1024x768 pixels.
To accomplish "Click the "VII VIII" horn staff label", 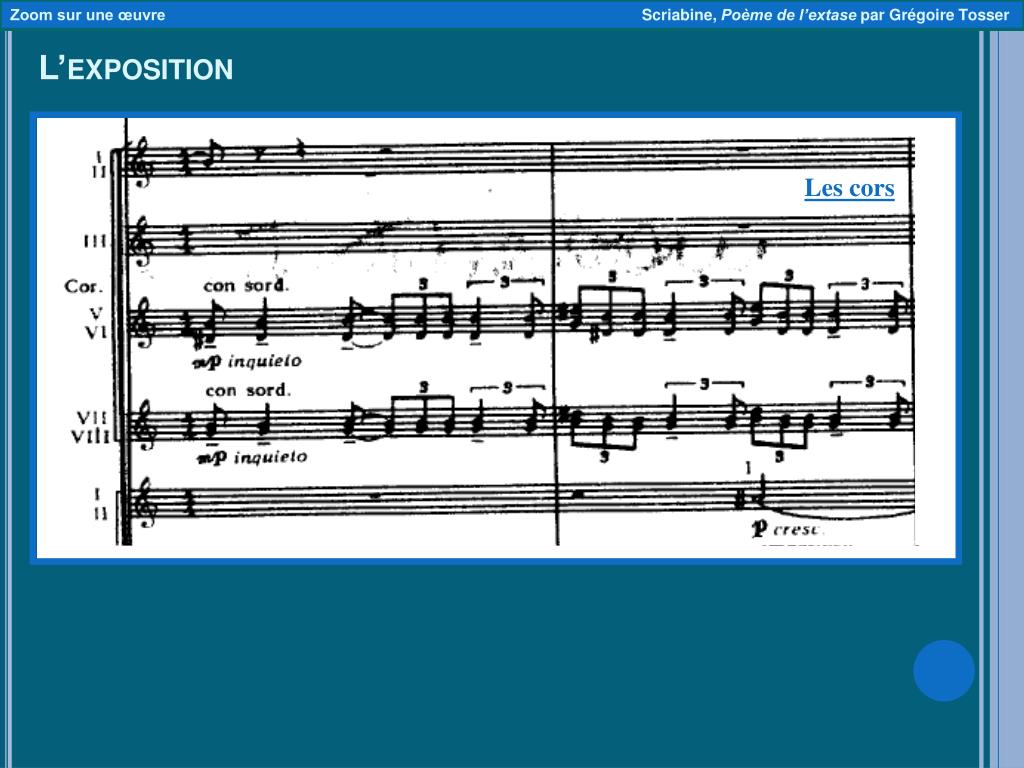I will pos(89,426).
